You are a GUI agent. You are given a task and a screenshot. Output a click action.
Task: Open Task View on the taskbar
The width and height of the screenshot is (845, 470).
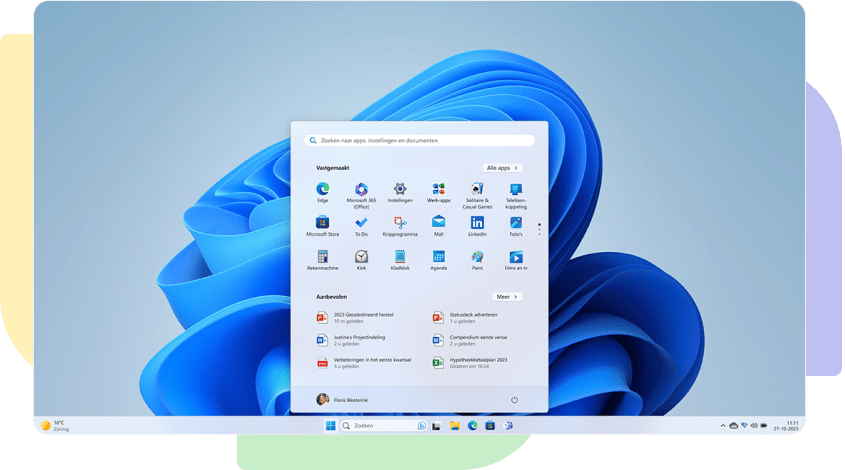(x=436, y=426)
